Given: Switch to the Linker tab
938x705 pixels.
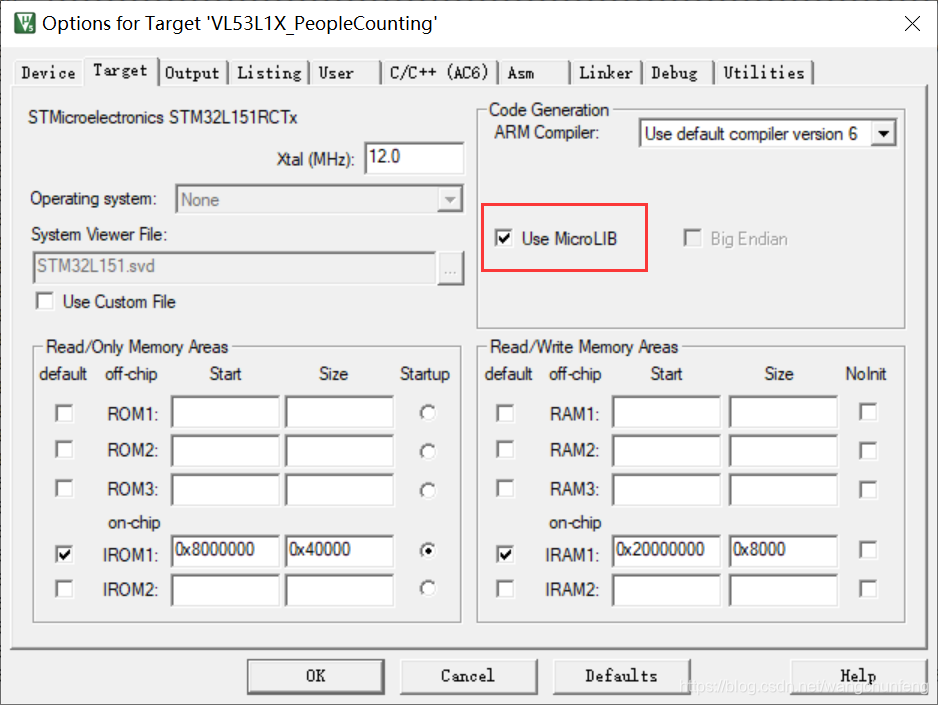Looking at the screenshot, I should (605, 73).
